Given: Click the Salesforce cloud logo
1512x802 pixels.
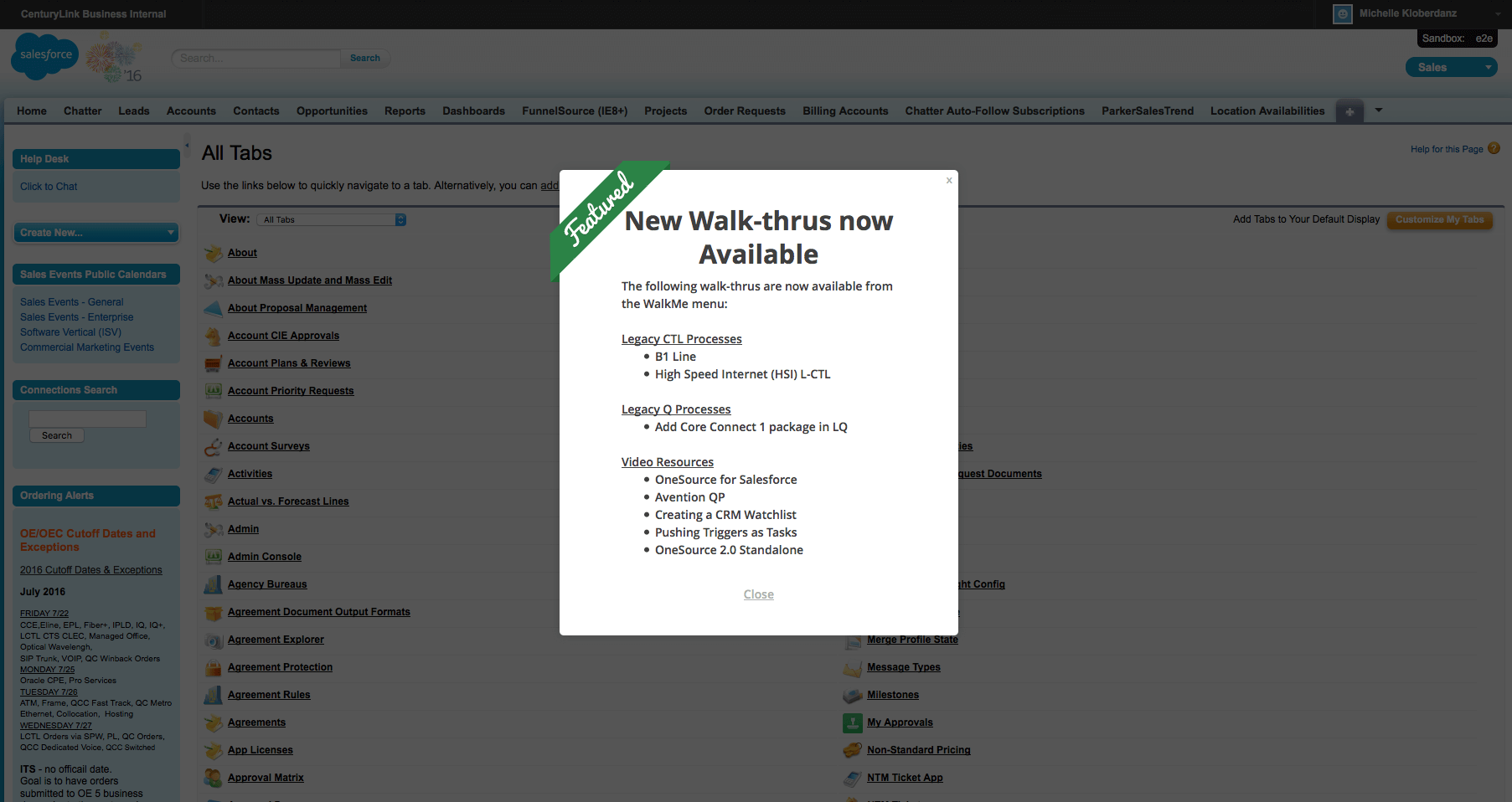Looking at the screenshot, I should point(45,56).
